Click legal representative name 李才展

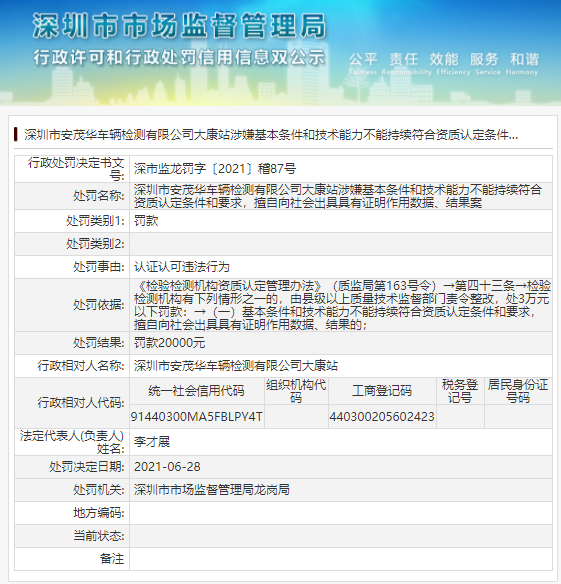coord(152,442)
